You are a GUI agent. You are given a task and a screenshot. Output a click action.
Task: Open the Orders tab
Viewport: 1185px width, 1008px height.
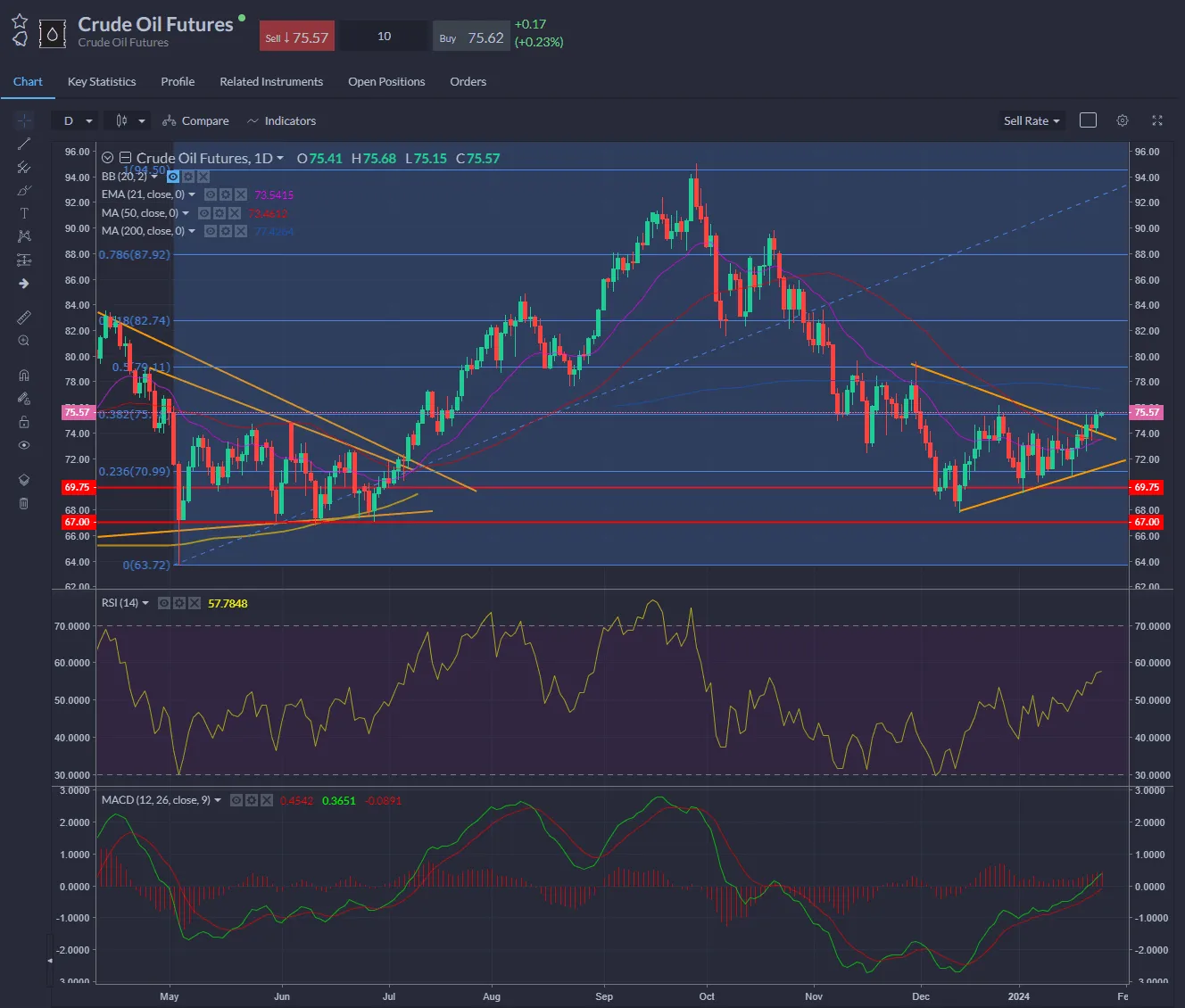tap(468, 81)
